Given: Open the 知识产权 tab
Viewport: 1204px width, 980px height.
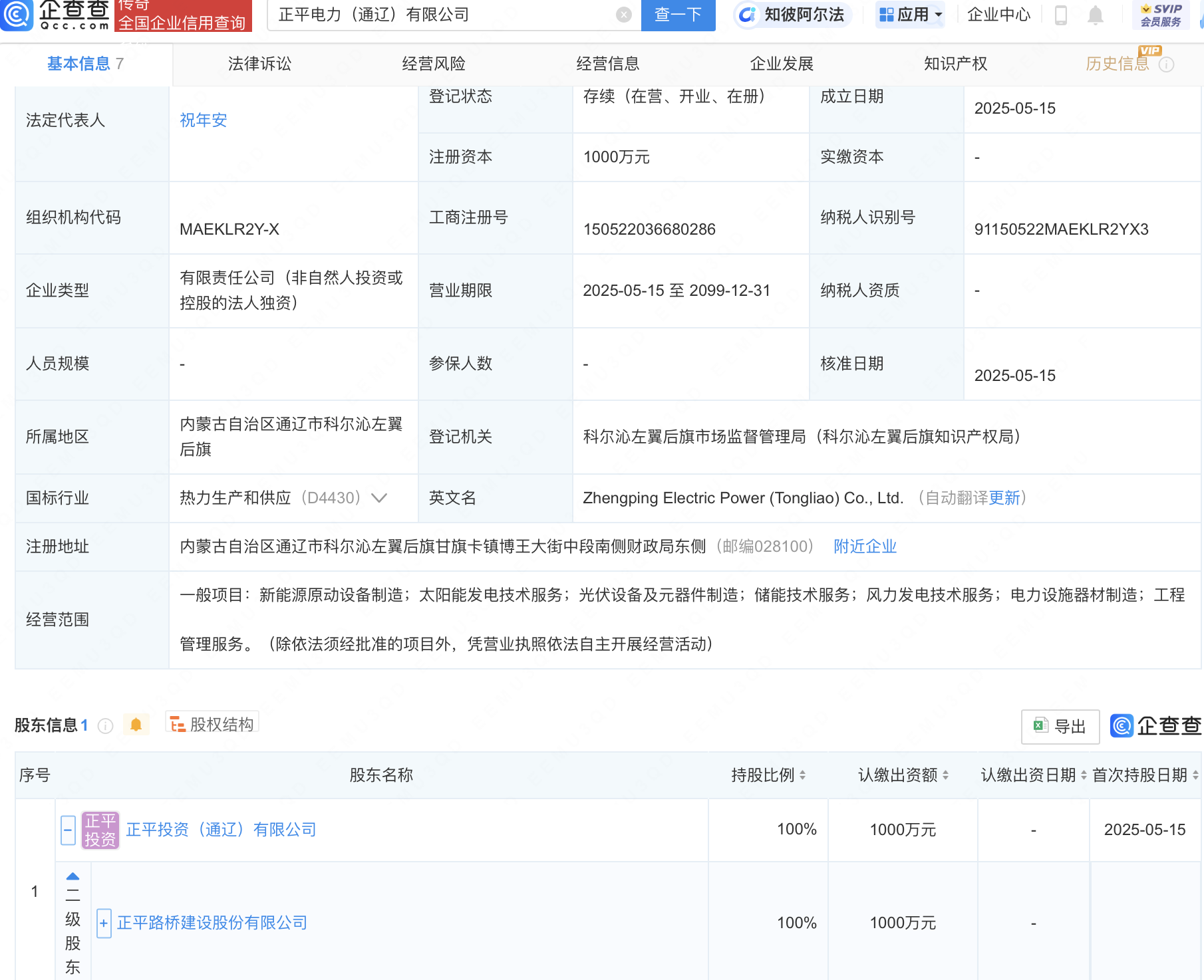Looking at the screenshot, I should (x=956, y=64).
